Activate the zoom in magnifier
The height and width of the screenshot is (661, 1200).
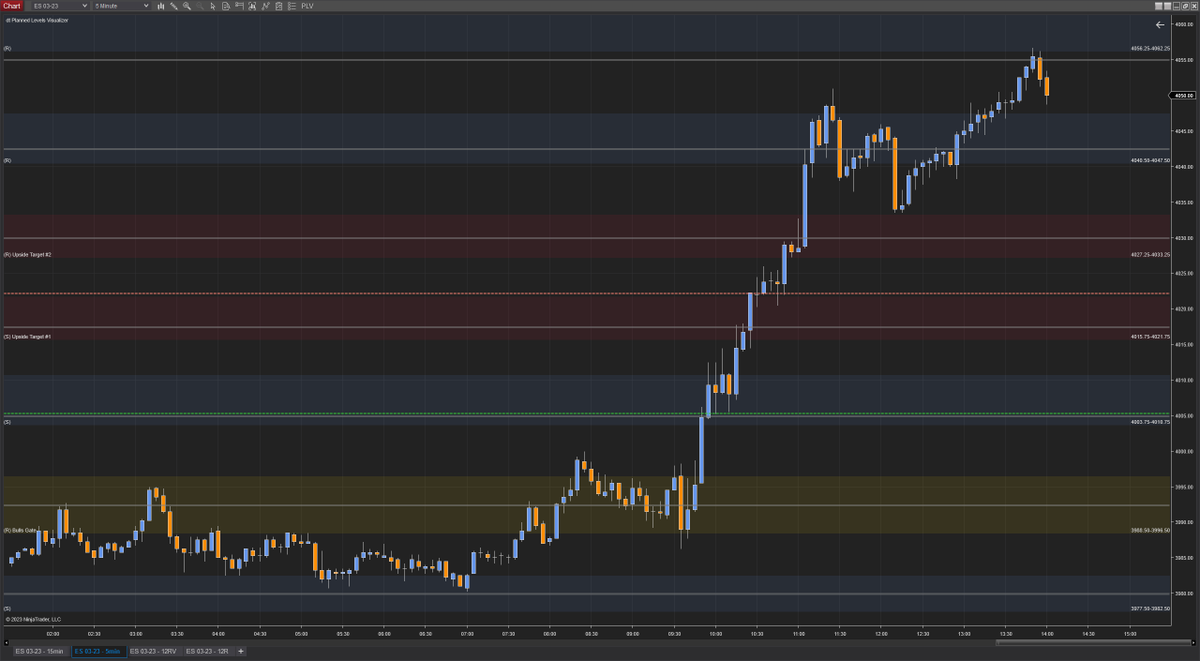click(x=187, y=6)
